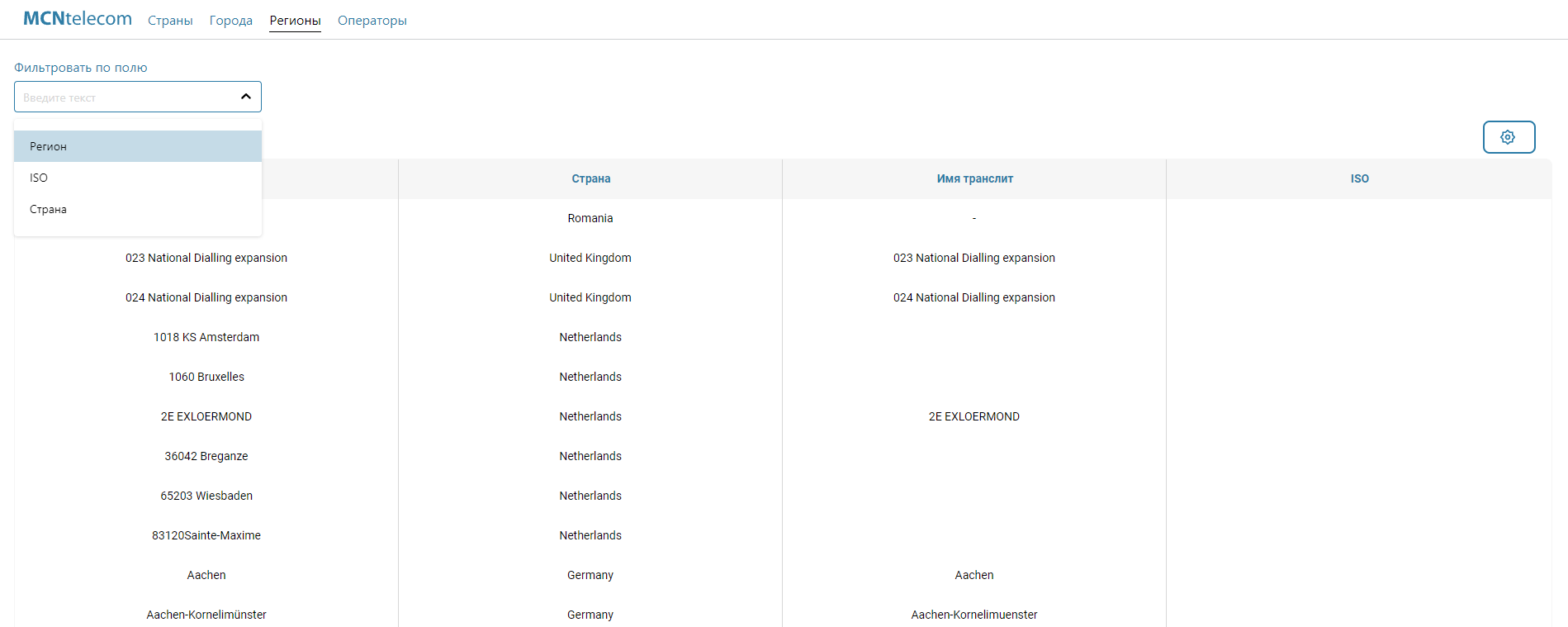Select 'ISO' filter option
Screen dimensions: 1568x627
tap(39, 178)
